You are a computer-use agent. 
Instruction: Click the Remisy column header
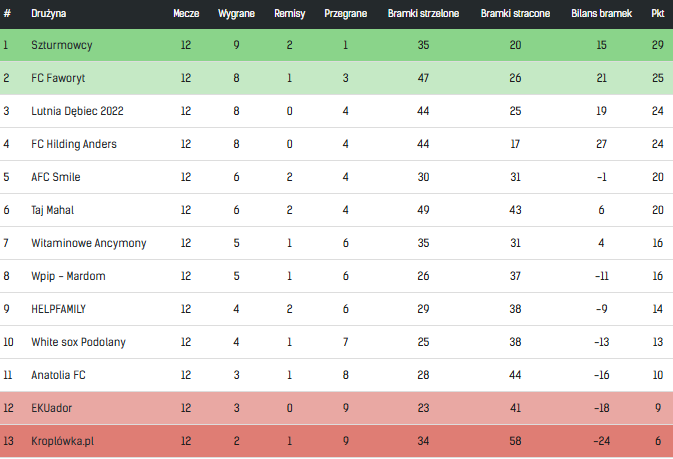tap(290, 13)
